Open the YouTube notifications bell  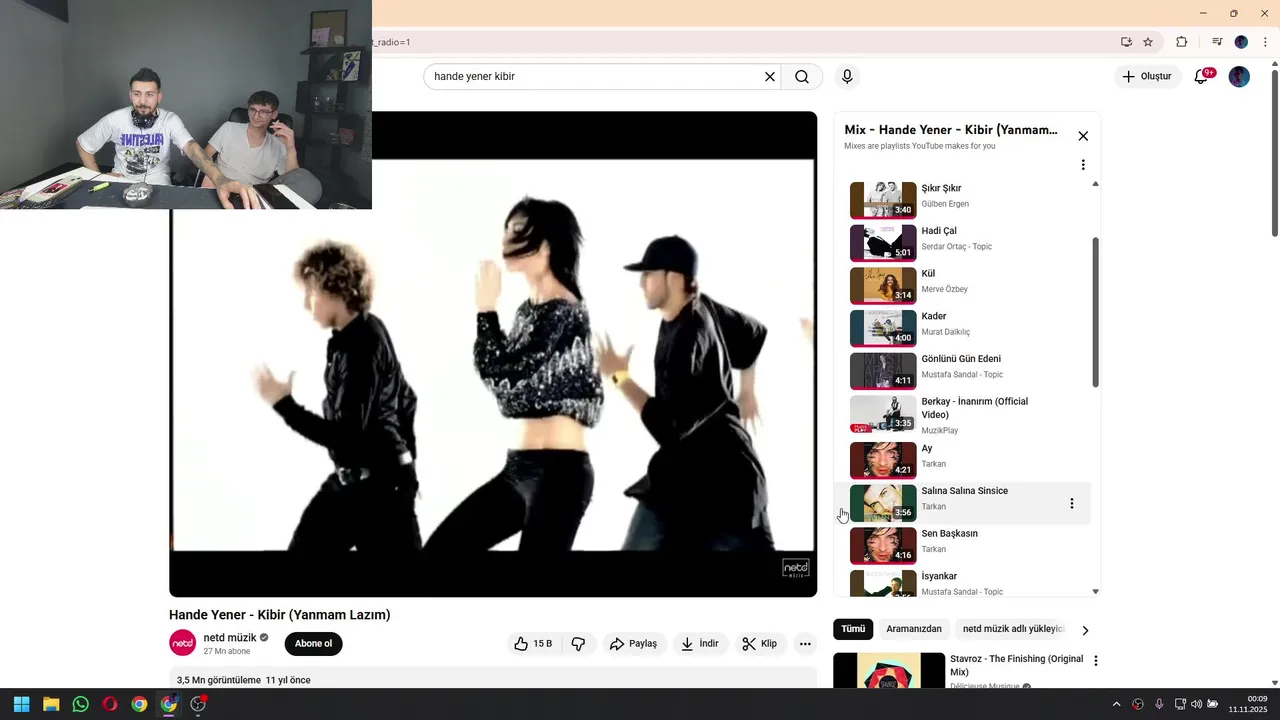point(1201,77)
